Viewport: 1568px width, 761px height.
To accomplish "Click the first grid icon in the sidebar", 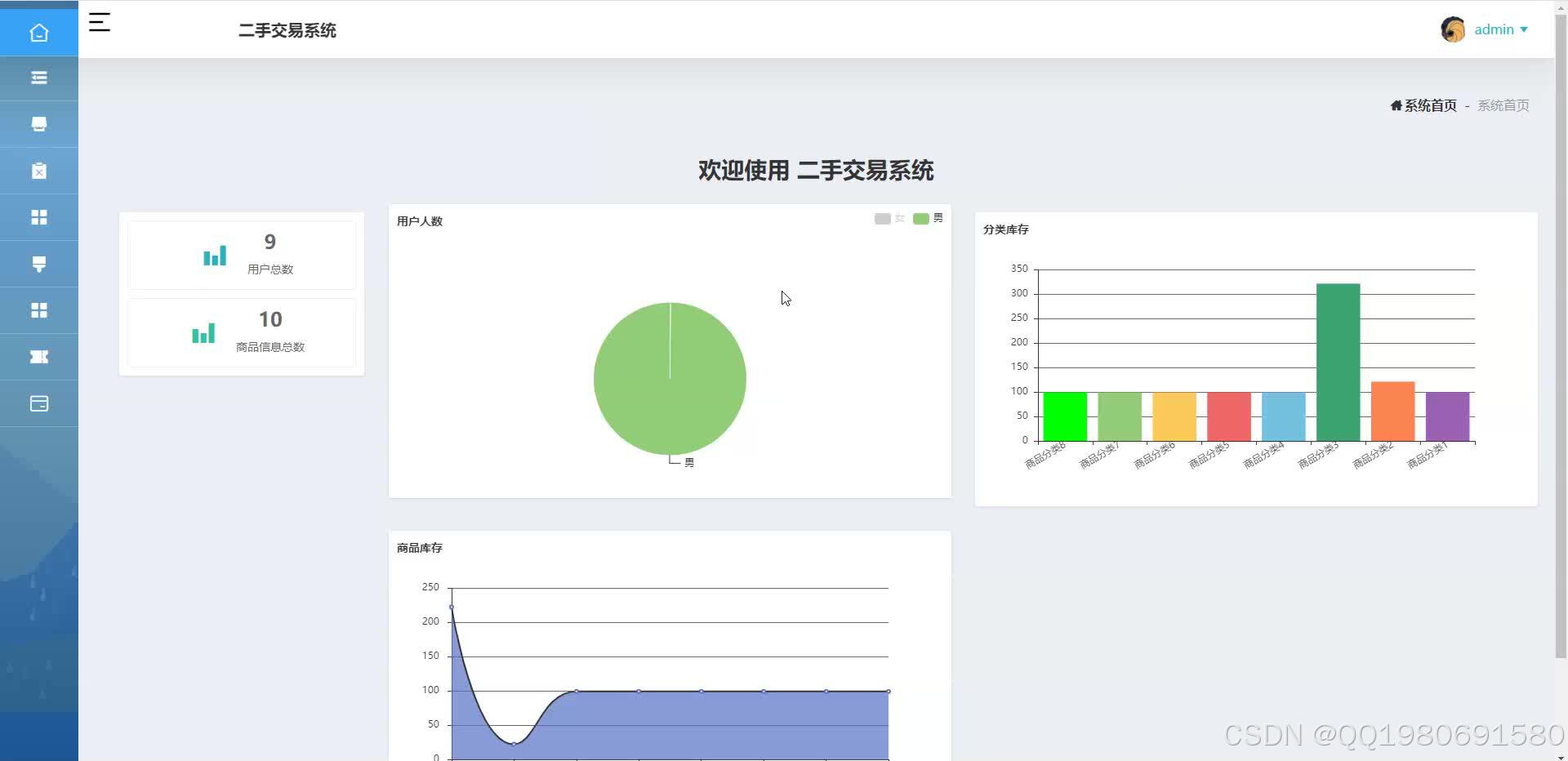I will coord(38,216).
